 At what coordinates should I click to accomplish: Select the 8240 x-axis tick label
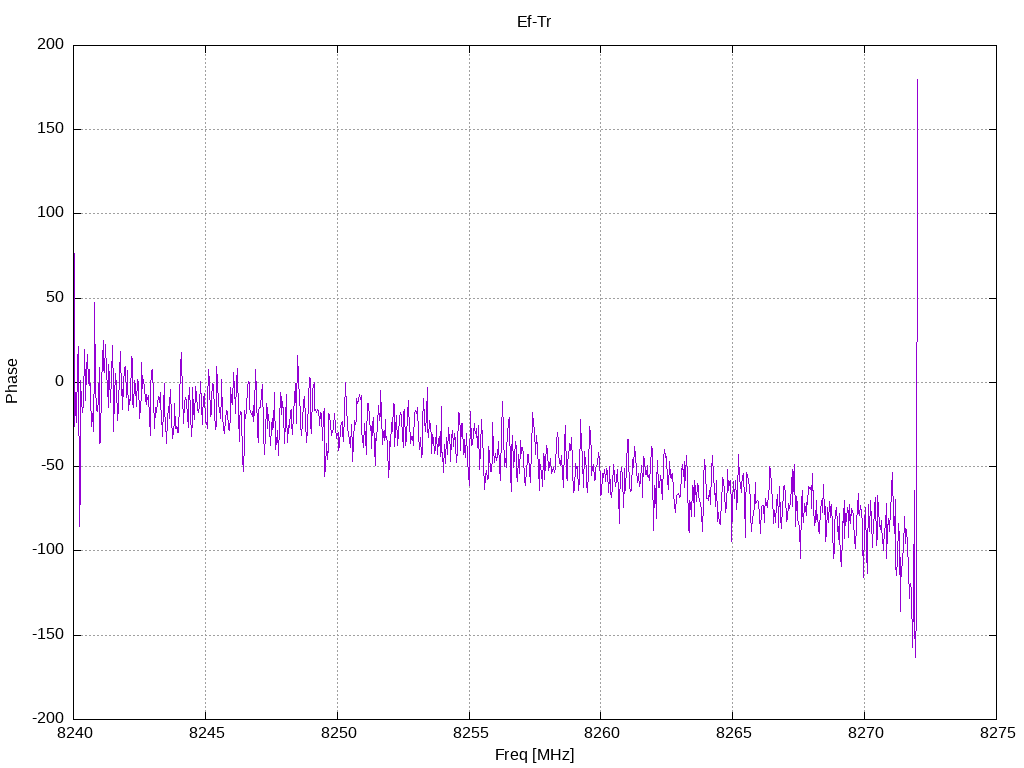coord(74,734)
